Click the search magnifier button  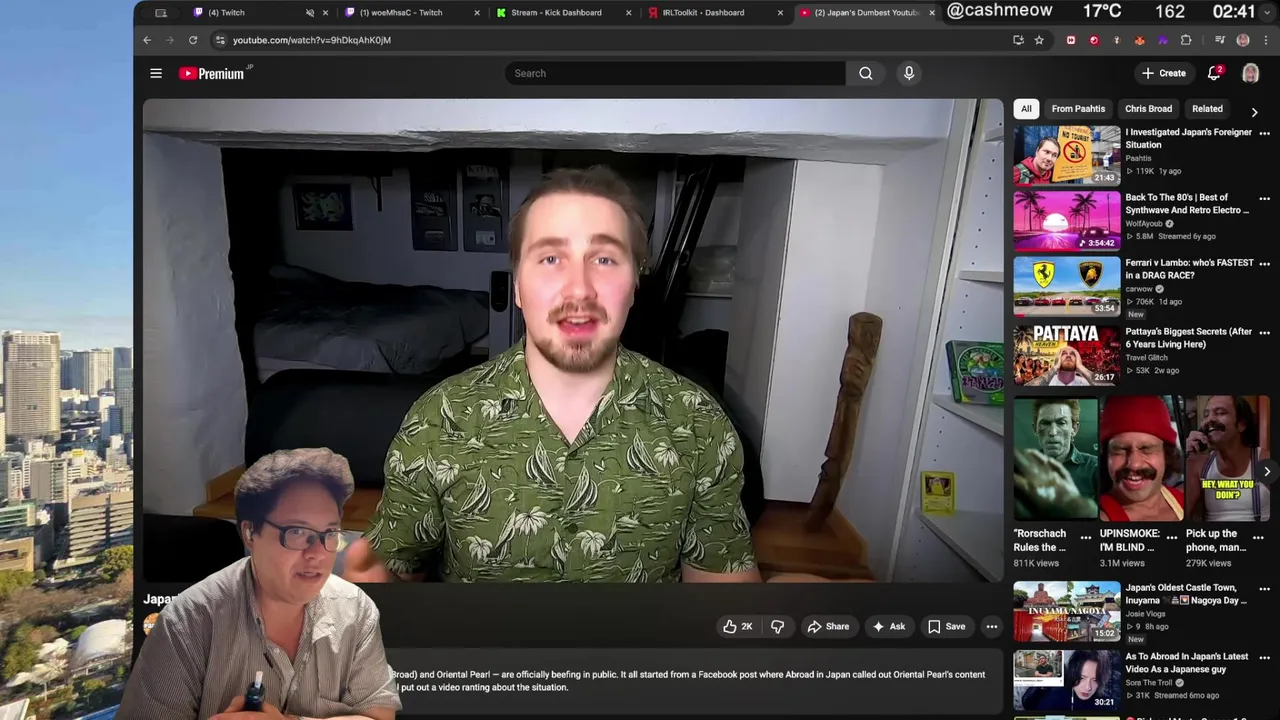point(866,73)
